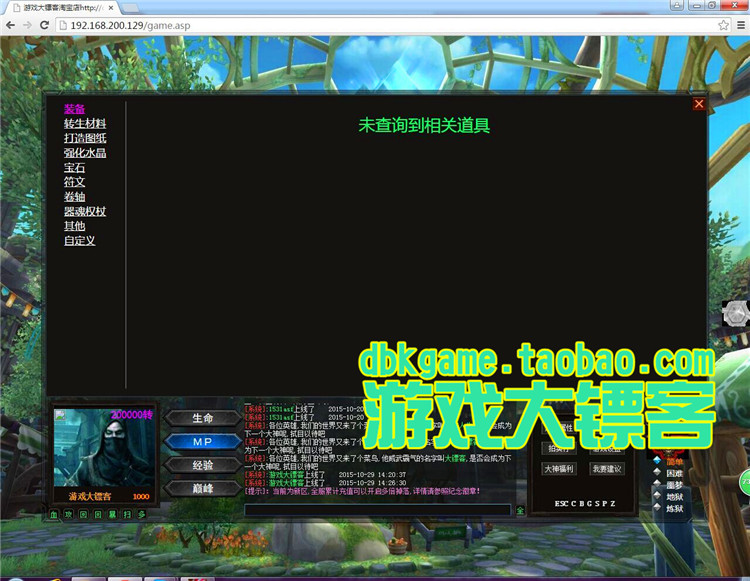Select the 游戏大镖客 browser tab

60,8
